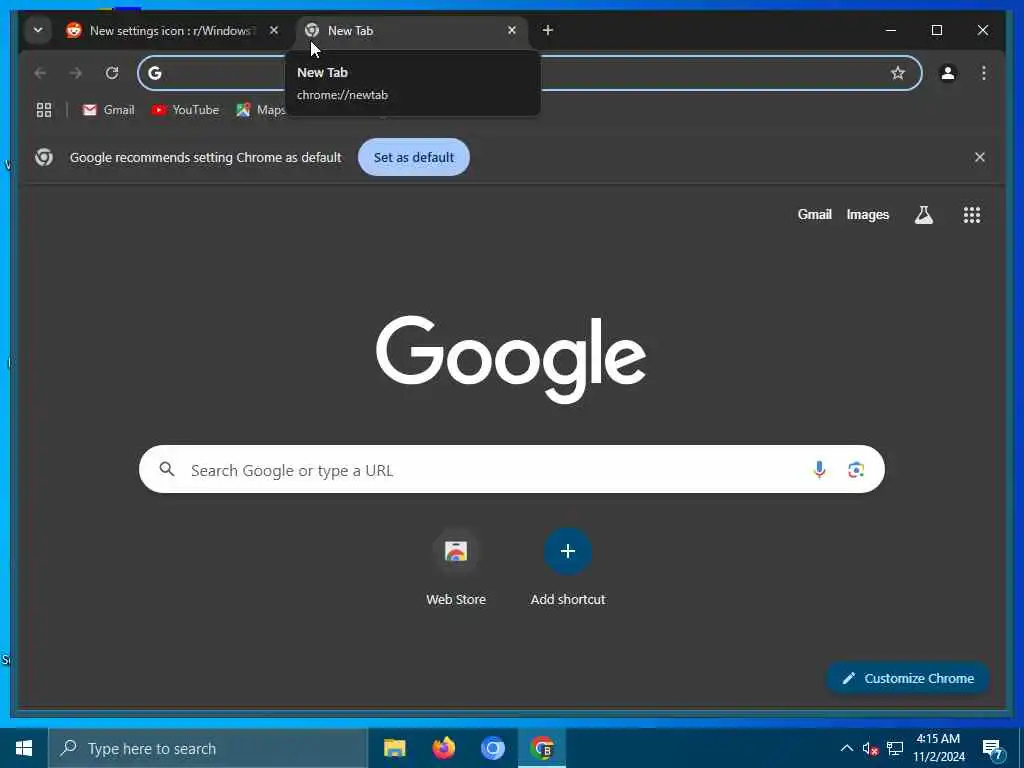This screenshot has width=1024, height=768.
Task: Open File Explorer from taskbar
Action: click(394, 748)
